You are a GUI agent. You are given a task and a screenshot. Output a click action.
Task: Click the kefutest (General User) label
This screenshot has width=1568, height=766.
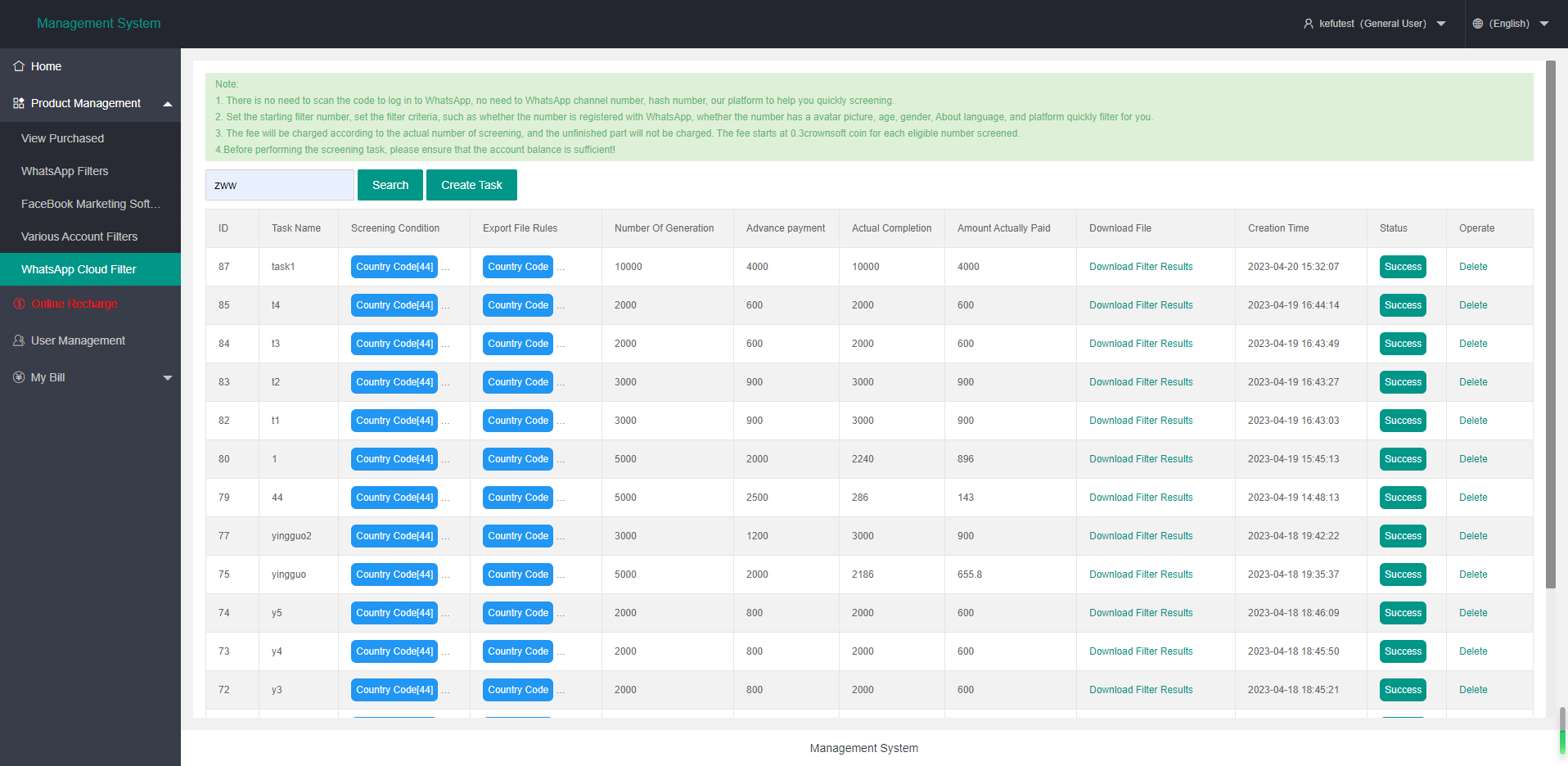[1372, 24]
